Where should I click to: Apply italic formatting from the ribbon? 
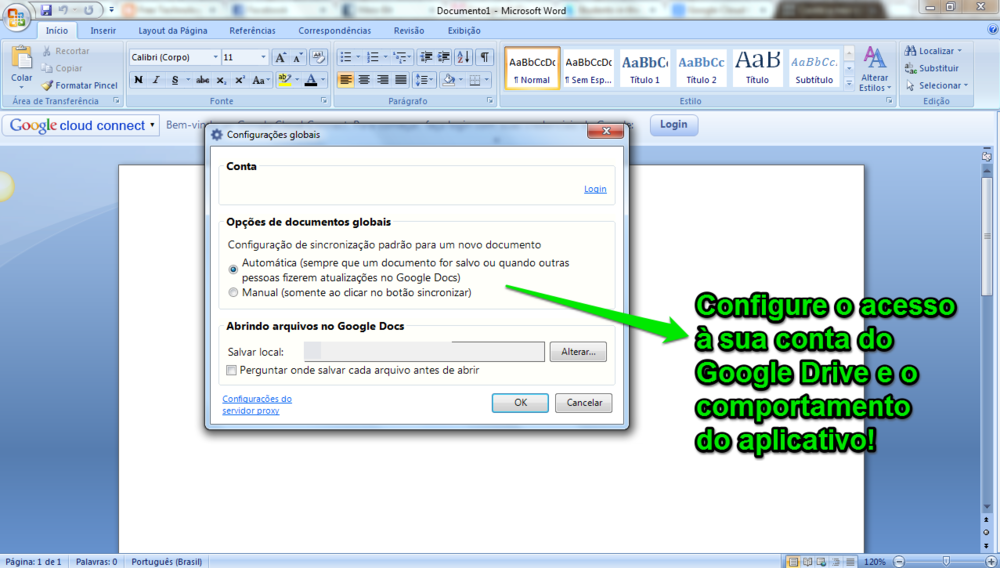(x=156, y=80)
